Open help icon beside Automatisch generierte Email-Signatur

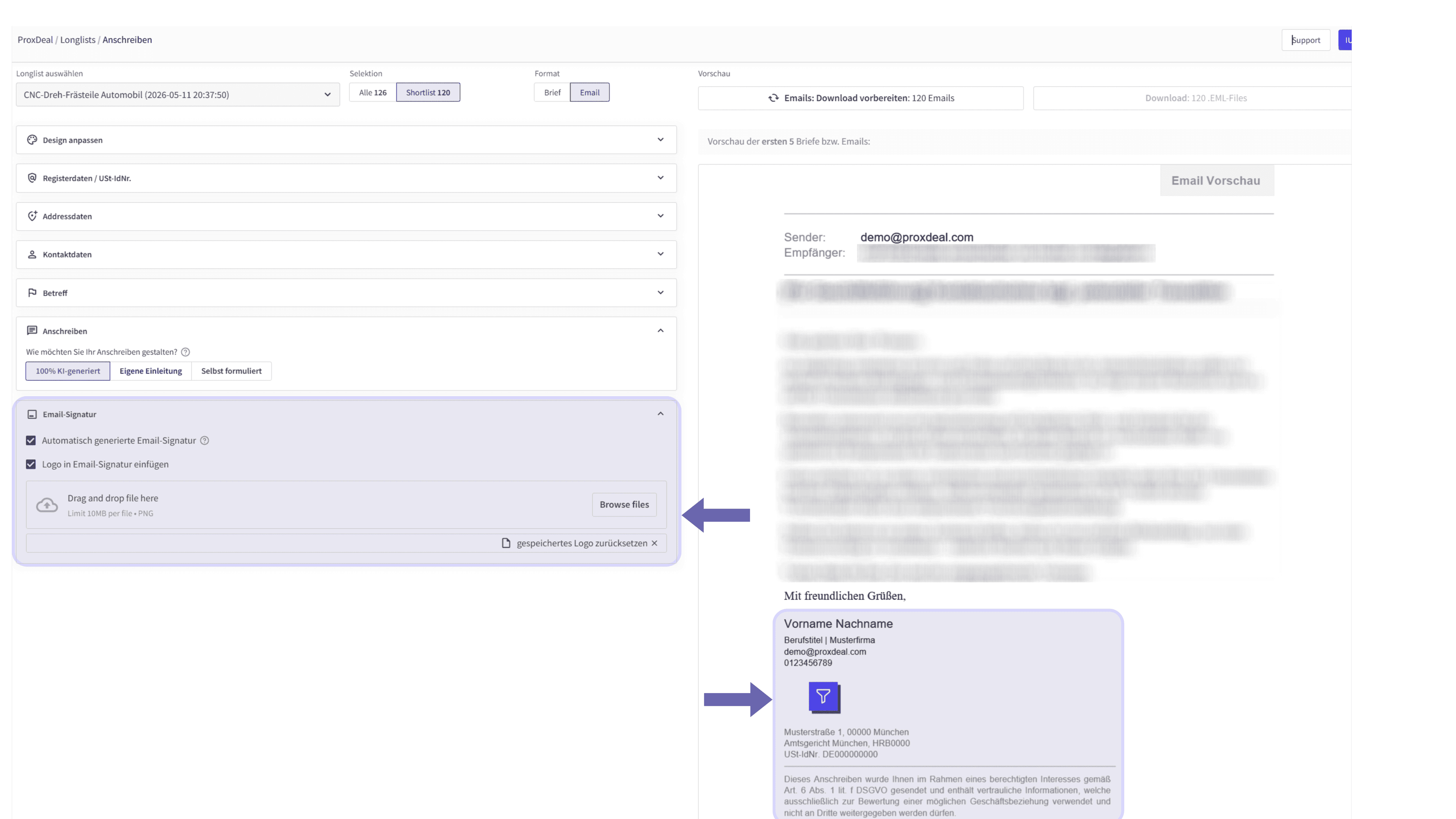point(205,441)
